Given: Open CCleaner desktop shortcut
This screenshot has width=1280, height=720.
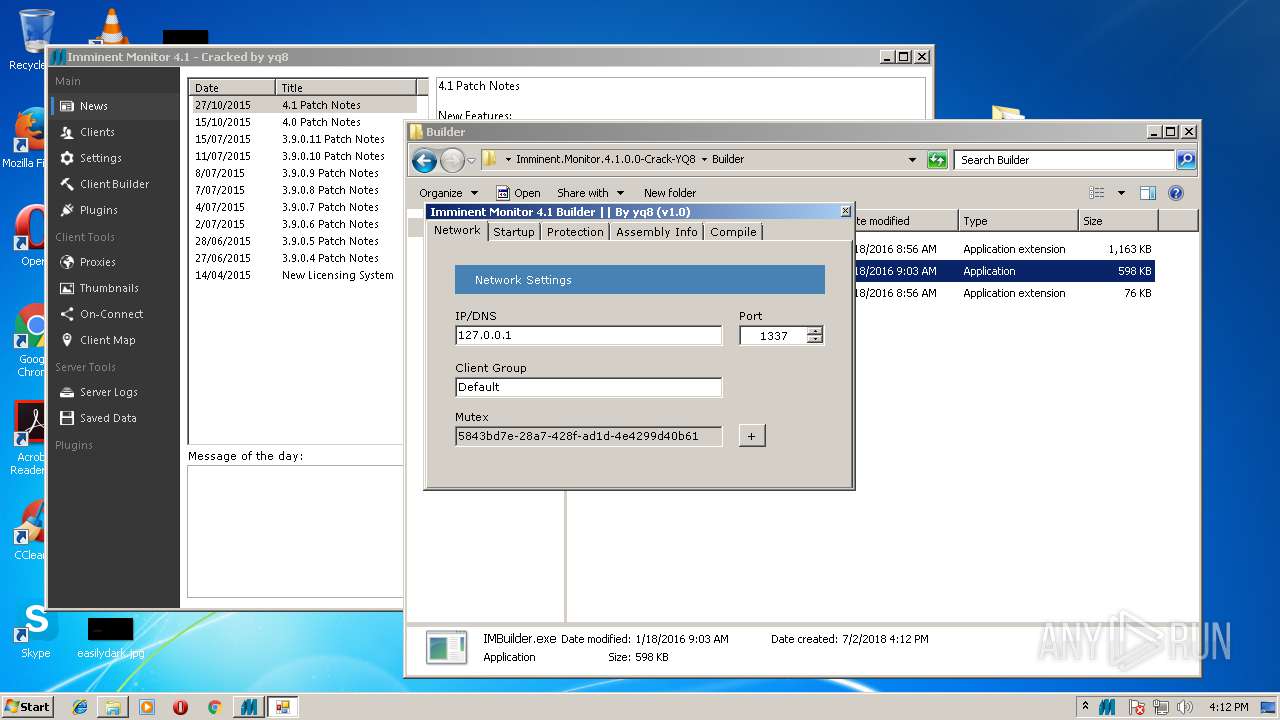Looking at the screenshot, I should click(30, 530).
